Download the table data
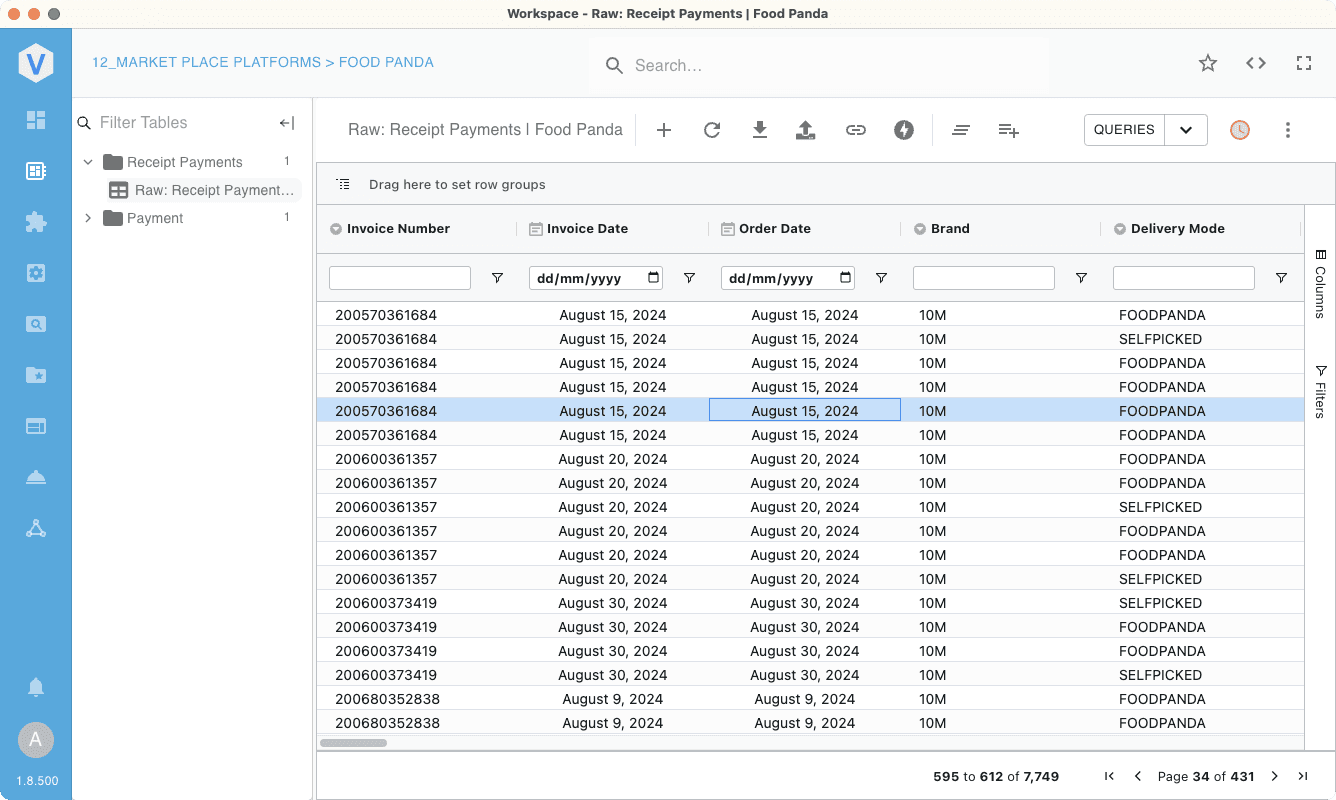The height and width of the screenshot is (800, 1336). [760, 130]
